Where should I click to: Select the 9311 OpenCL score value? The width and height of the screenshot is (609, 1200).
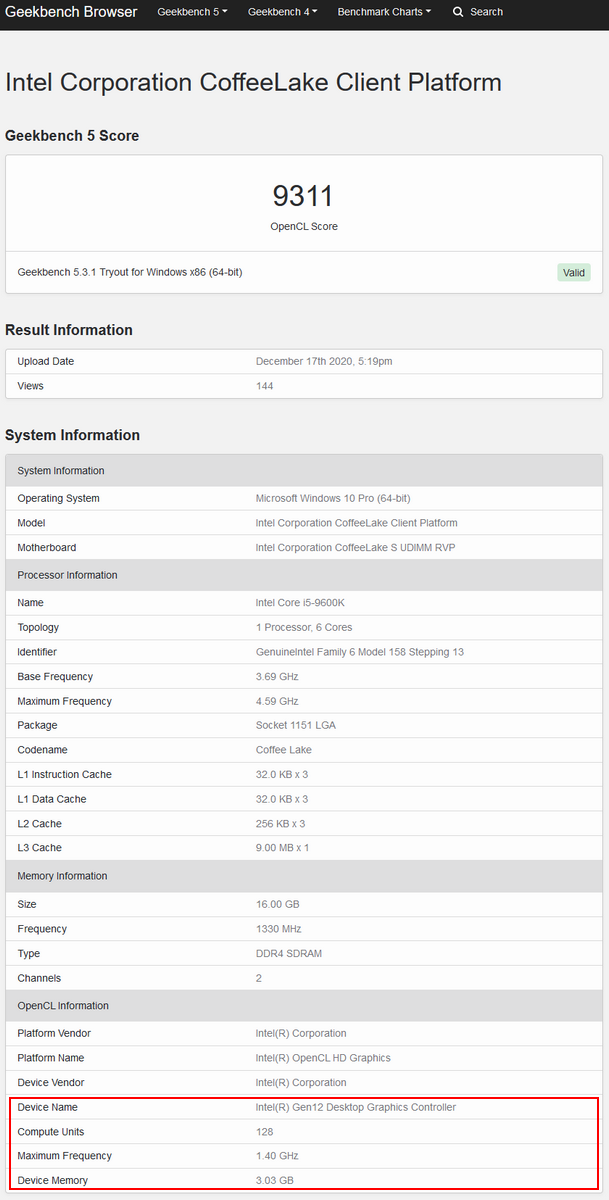click(x=303, y=195)
